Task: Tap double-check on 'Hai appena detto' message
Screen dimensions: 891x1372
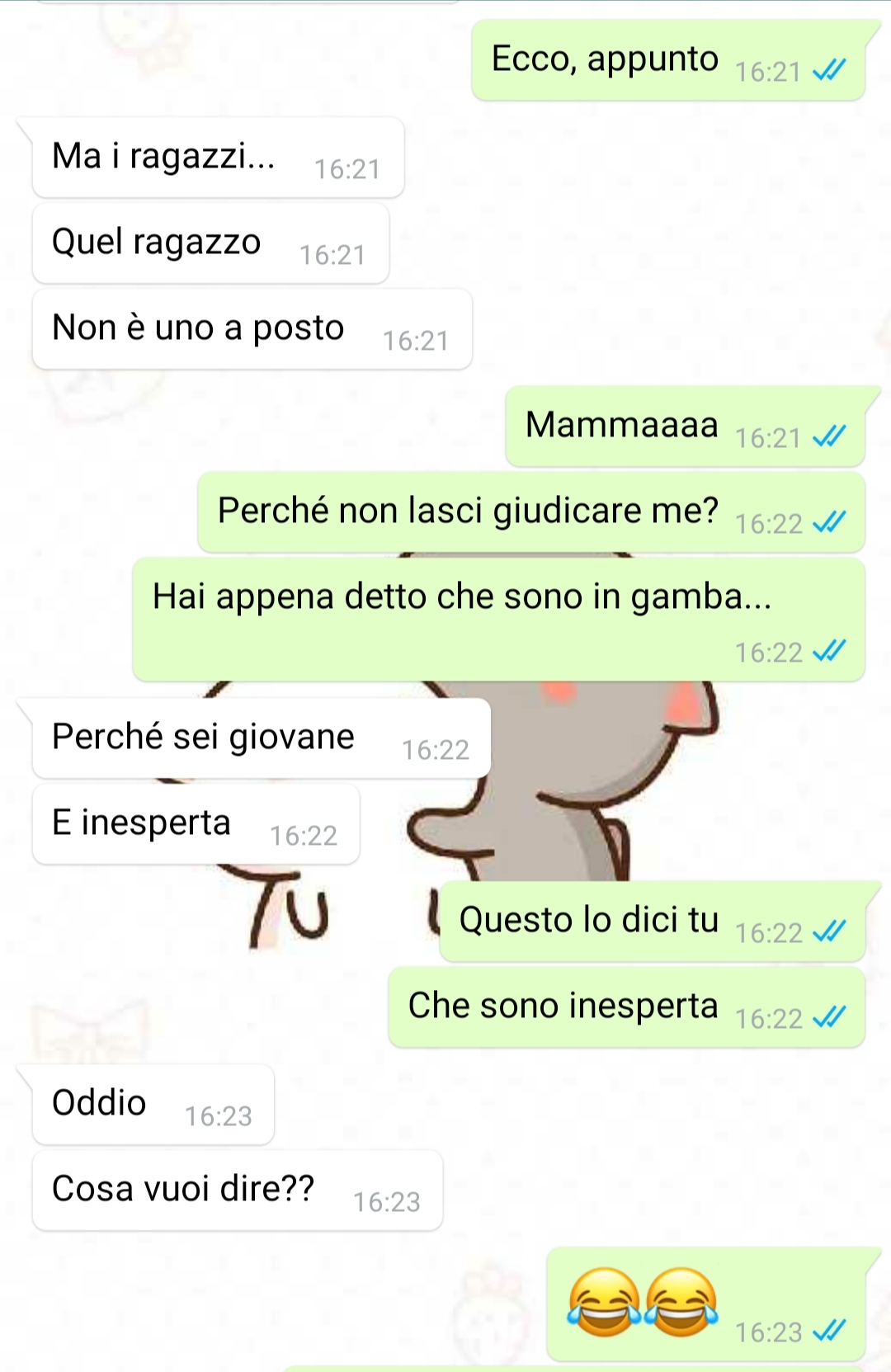Action: click(829, 653)
